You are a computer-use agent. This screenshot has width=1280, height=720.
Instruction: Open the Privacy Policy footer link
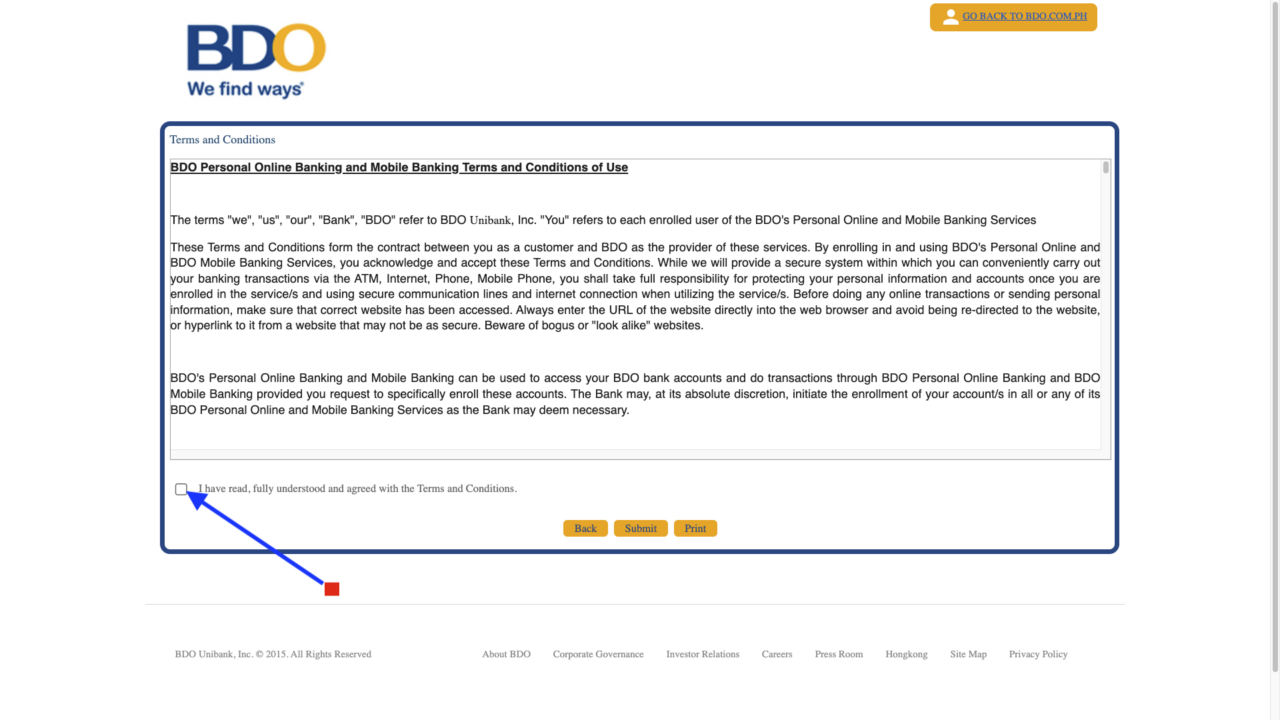[x=1038, y=654]
